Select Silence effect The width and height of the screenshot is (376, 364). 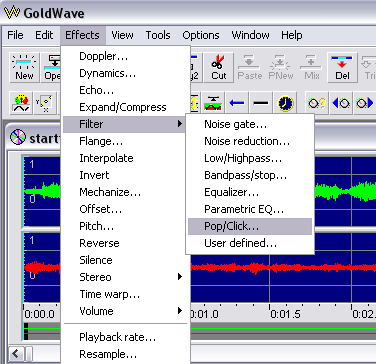coord(124,260)
